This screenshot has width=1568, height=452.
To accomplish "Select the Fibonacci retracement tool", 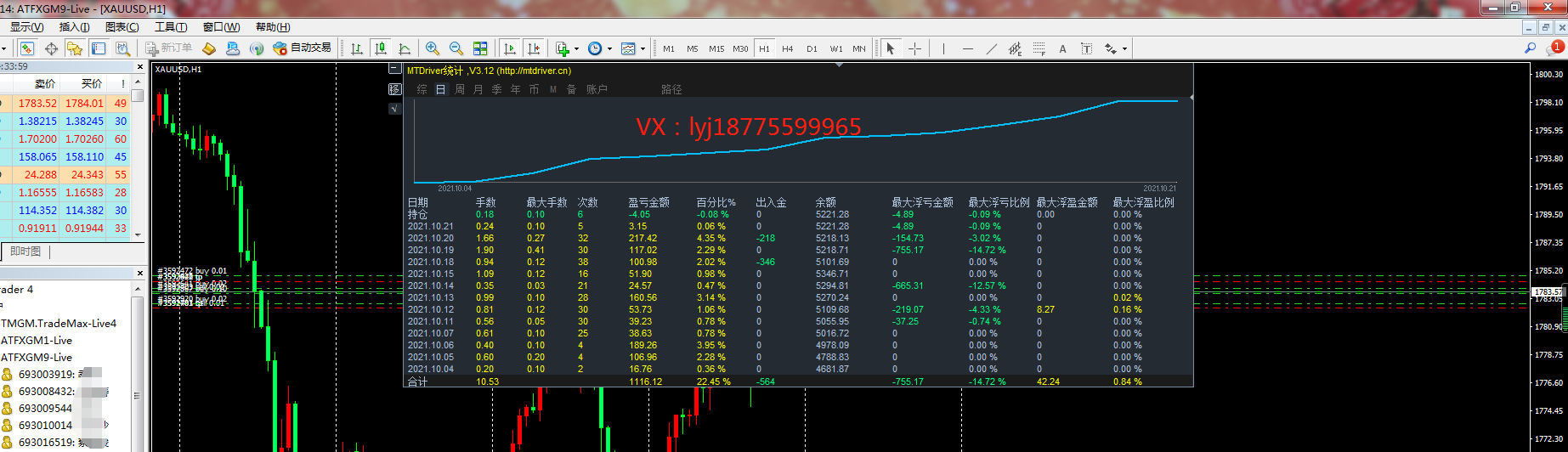I will [1039, 48].
